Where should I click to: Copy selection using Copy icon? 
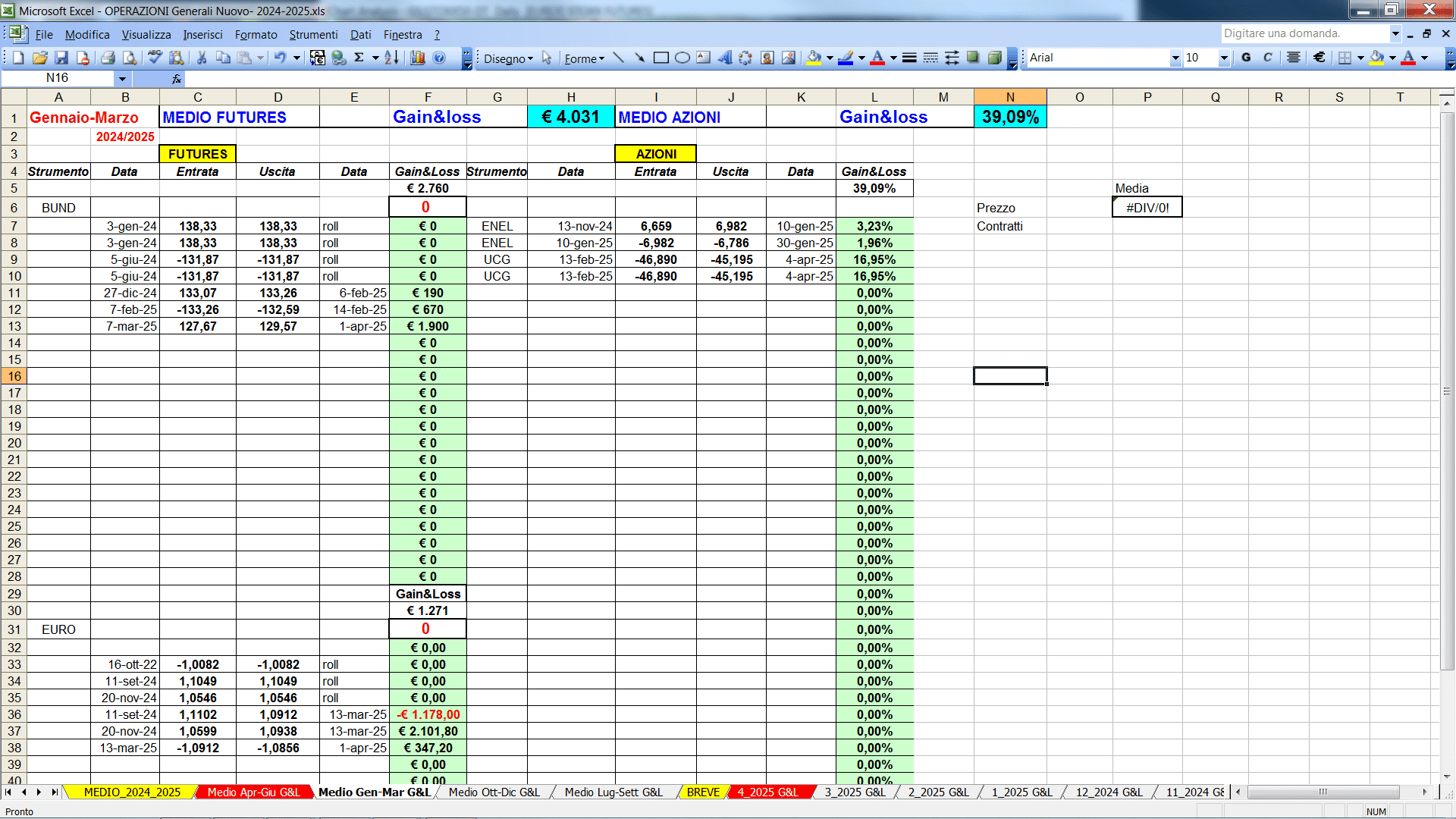click(x=223, y=58)
